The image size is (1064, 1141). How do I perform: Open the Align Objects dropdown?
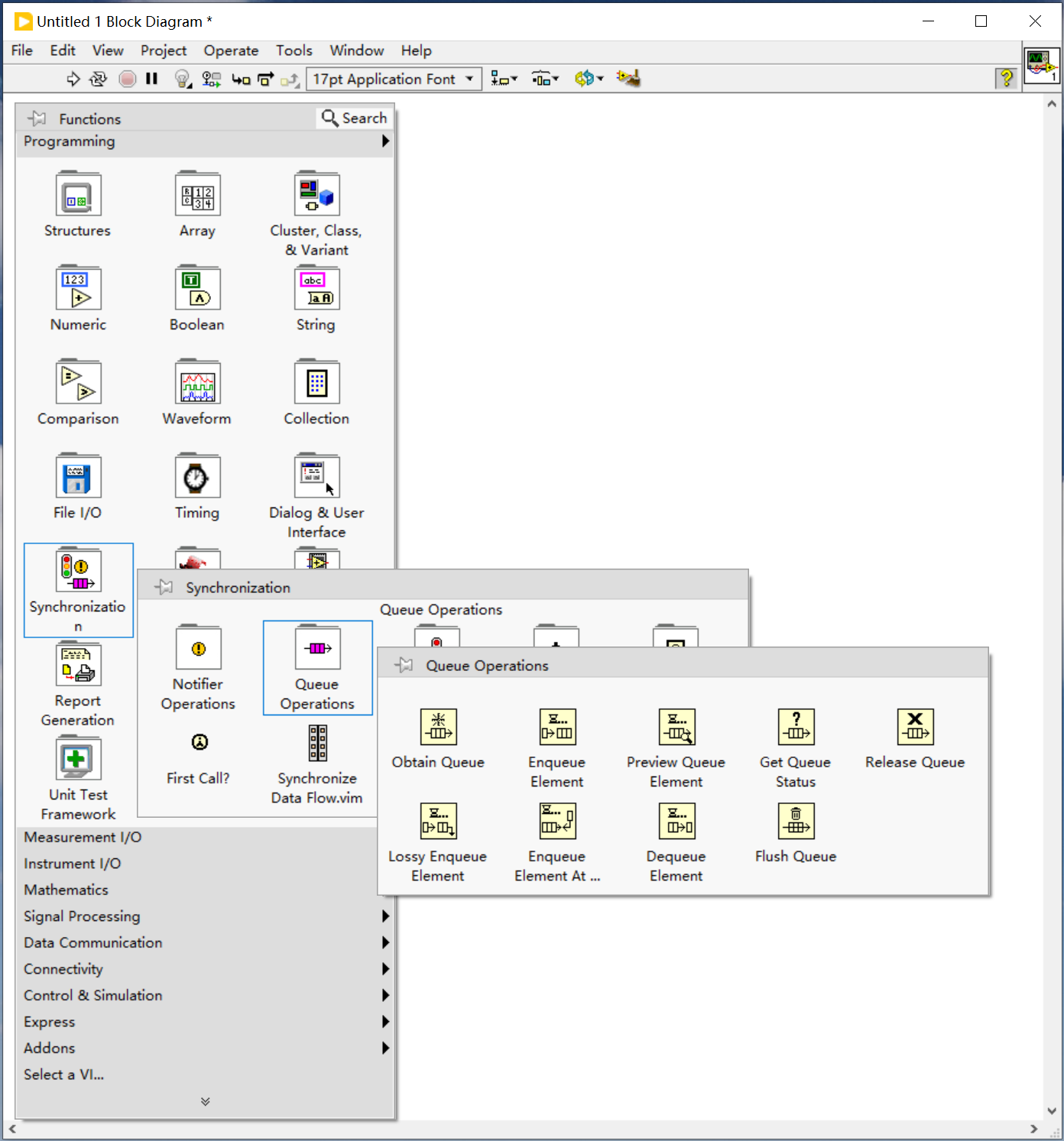[x=504, y=79]
